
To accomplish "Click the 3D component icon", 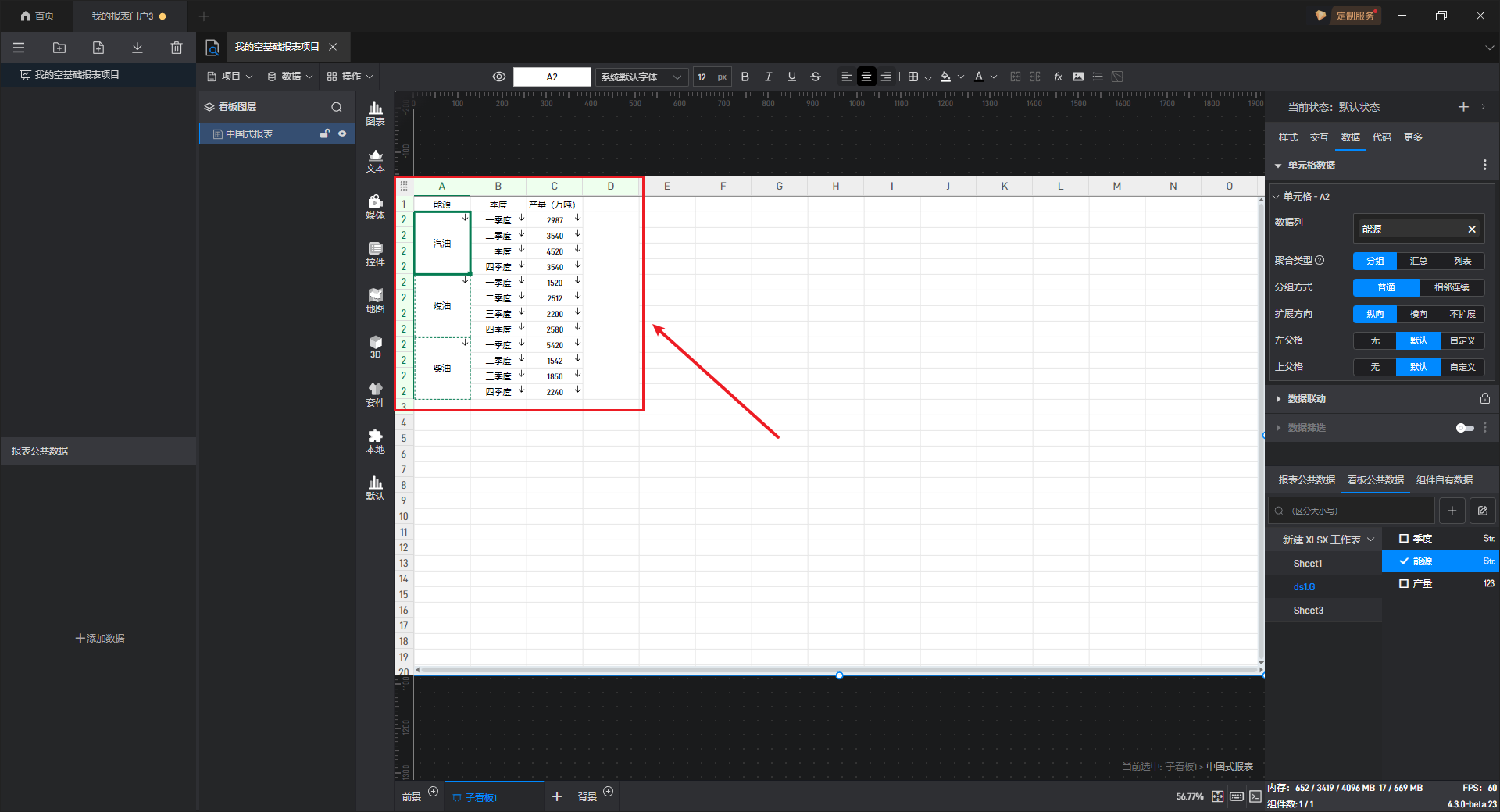I will coord(375,347).
